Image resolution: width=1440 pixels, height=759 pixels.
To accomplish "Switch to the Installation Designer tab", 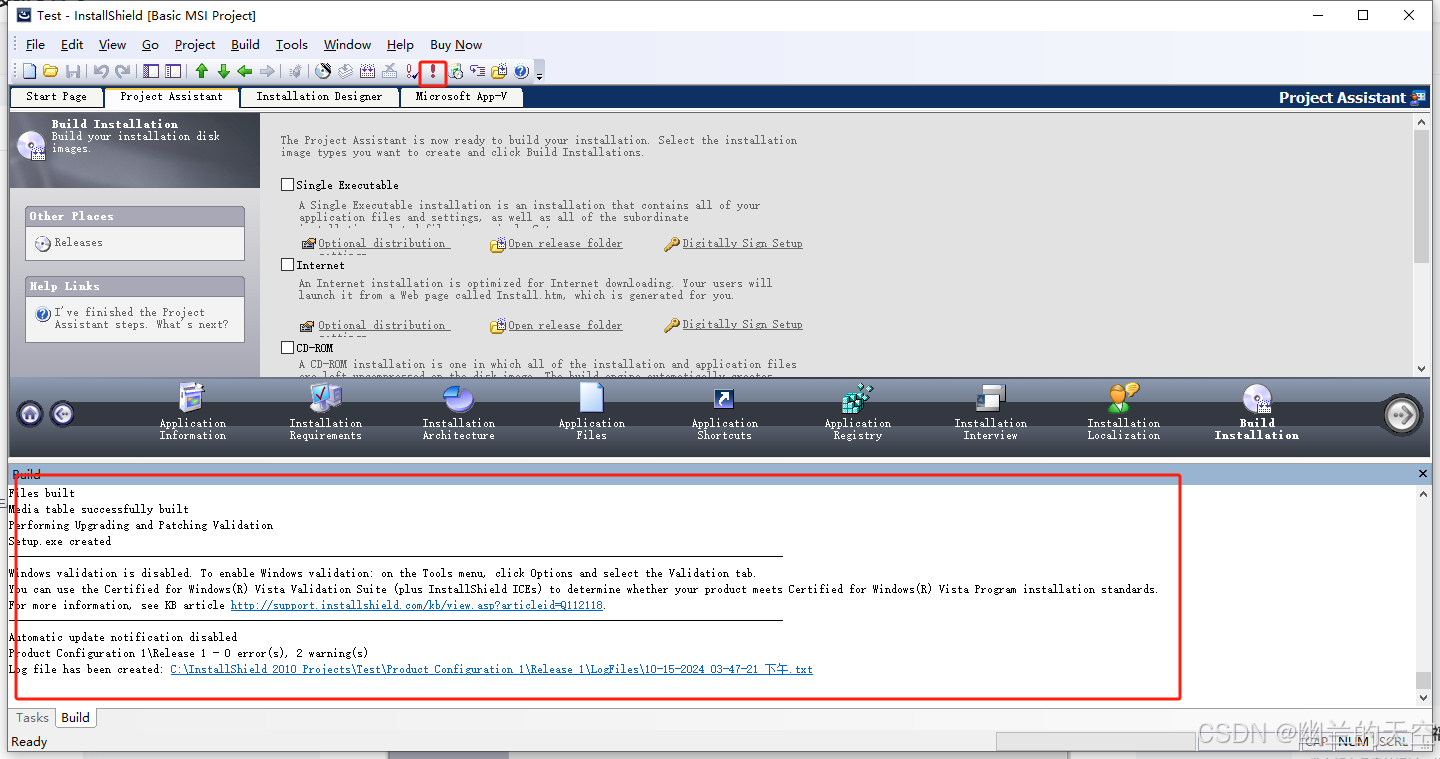I will pos(319,97).
